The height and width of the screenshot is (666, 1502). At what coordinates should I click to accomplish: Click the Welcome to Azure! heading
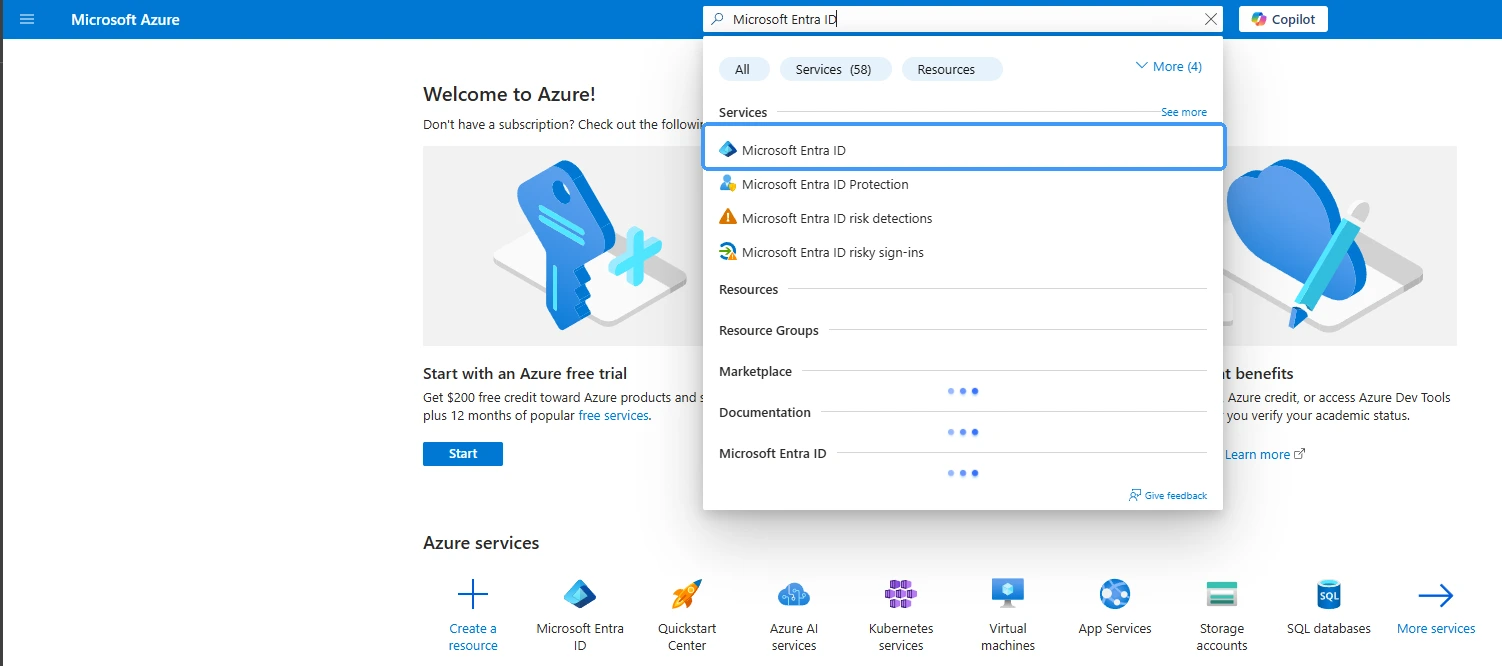[x=509, y=94]
